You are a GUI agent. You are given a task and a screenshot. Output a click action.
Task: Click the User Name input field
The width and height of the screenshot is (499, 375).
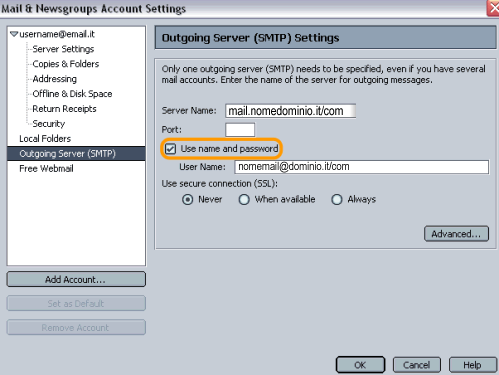[362, 167]
